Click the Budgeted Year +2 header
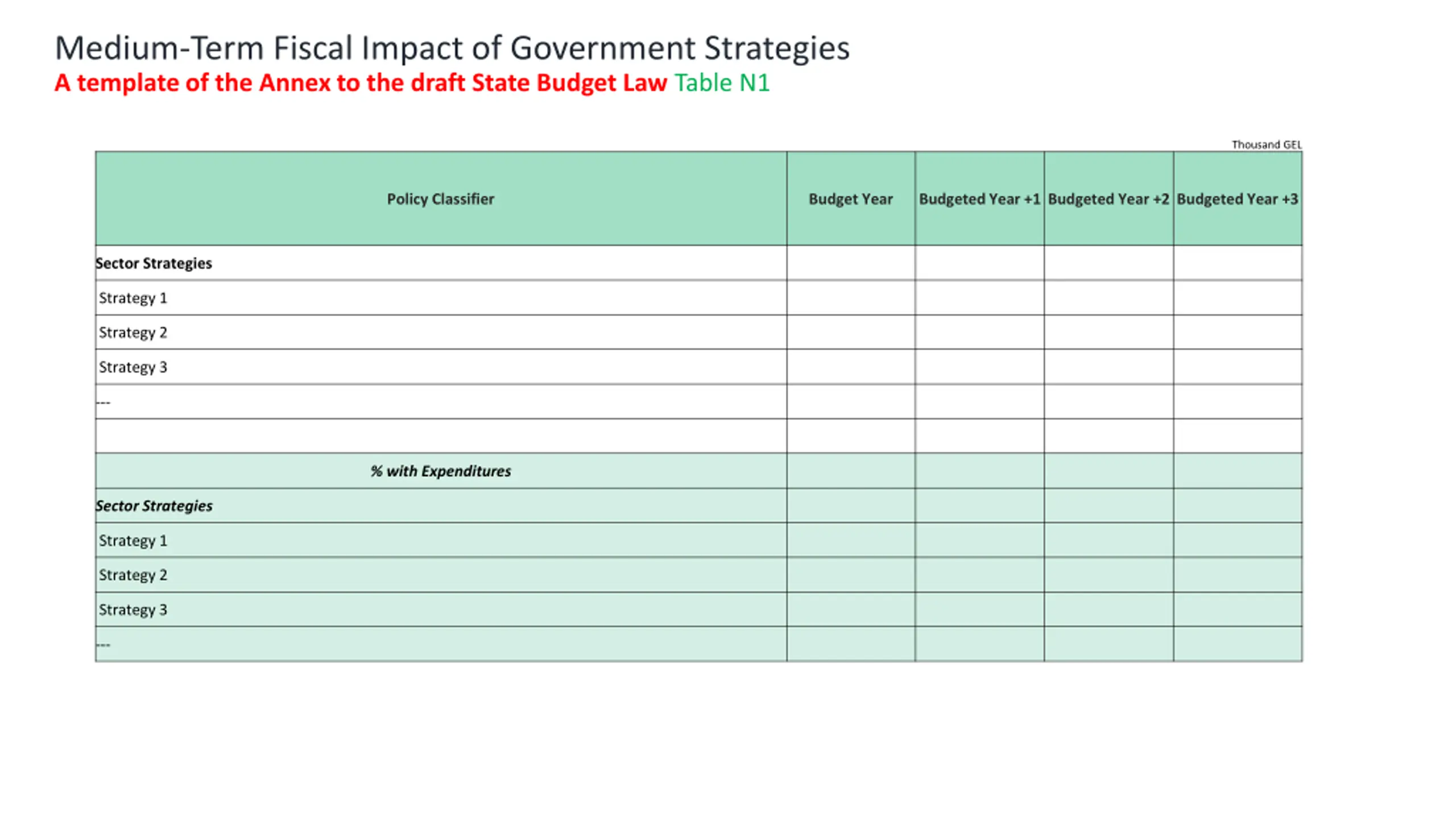This screenshot has width=1456, height=819. (x=1108, y=198)
